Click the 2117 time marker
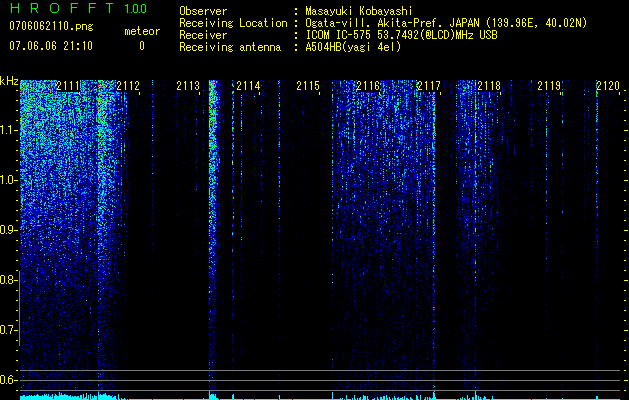The image size is (629, 400). (x=429, y=86)
